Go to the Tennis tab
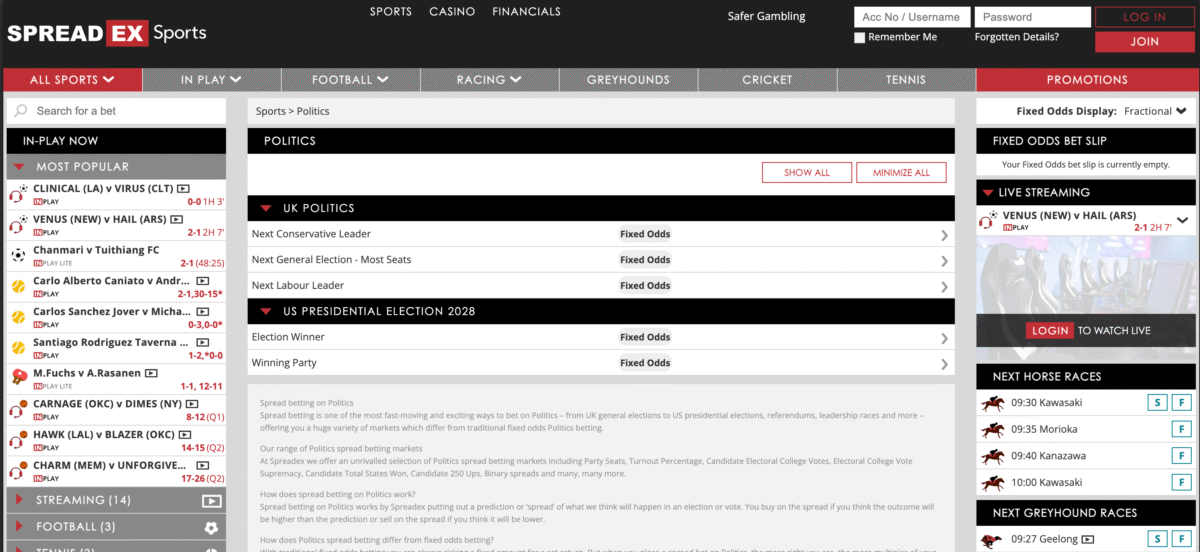Viewport: 1200px width, 552px height. 906,79
